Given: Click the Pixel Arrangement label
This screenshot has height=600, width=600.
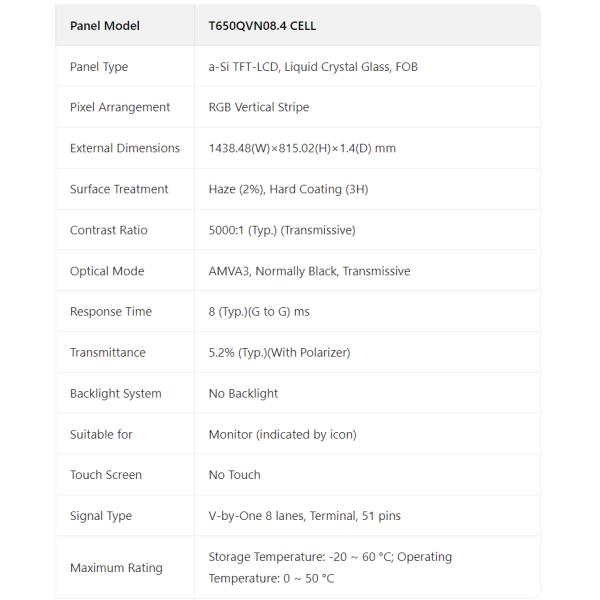Looking at the screenshot, I should [x=120, y=107].
